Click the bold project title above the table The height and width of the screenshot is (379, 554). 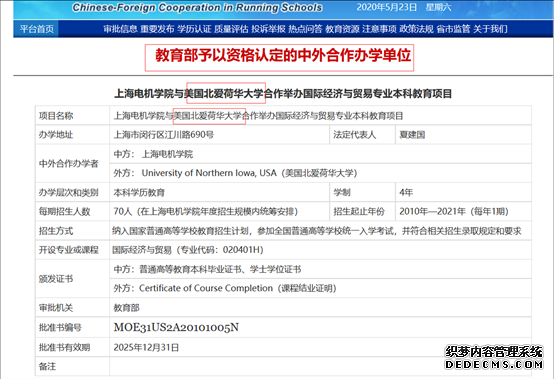click(x=283, y=94)
